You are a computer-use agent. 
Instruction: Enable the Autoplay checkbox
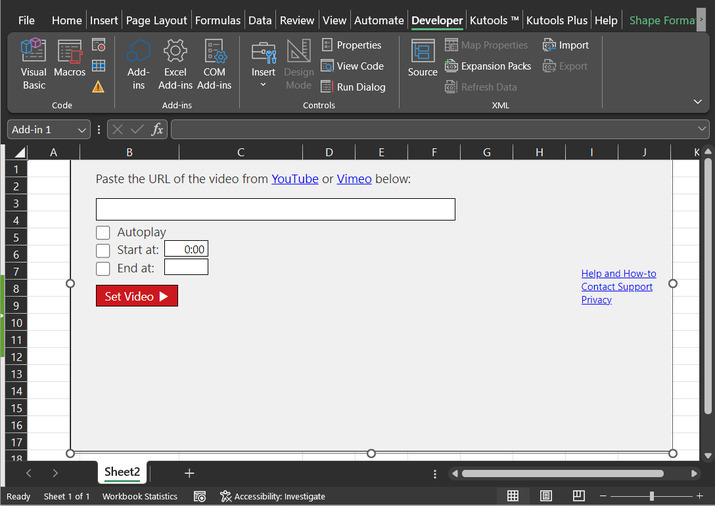pyautogui.click(x=103, y=233)
